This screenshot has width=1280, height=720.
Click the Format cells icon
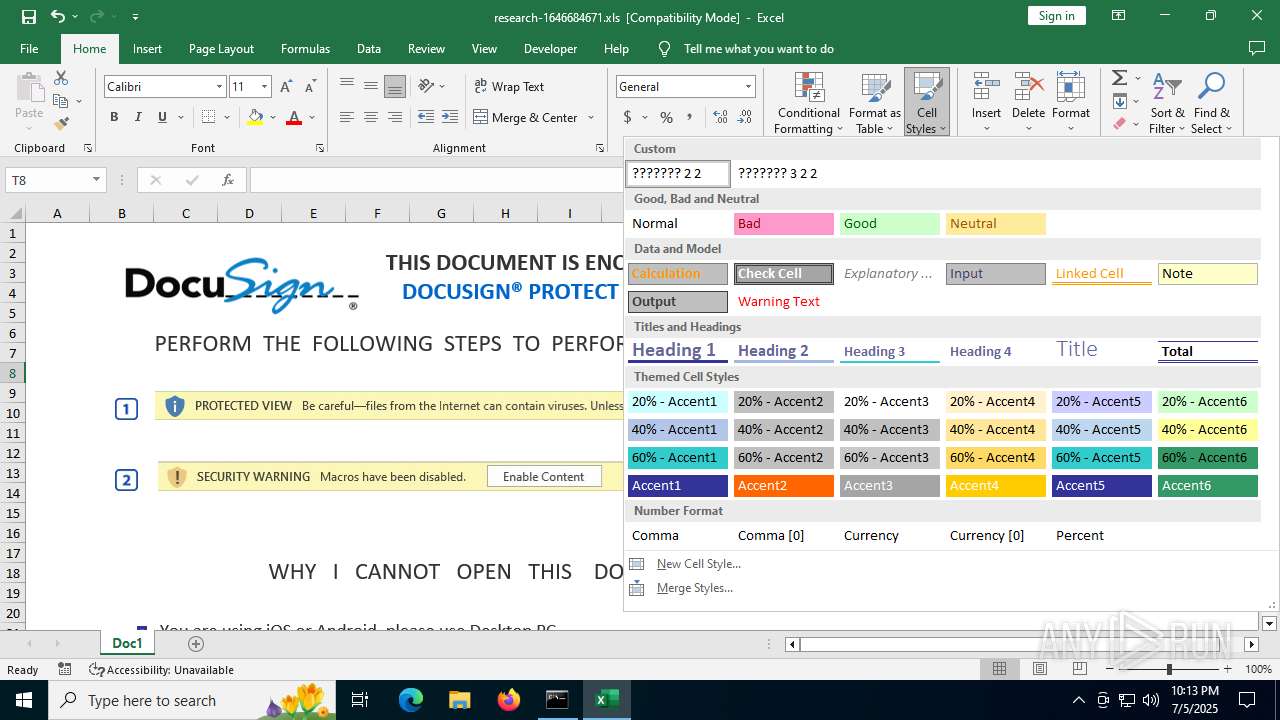click(1071, 88)
